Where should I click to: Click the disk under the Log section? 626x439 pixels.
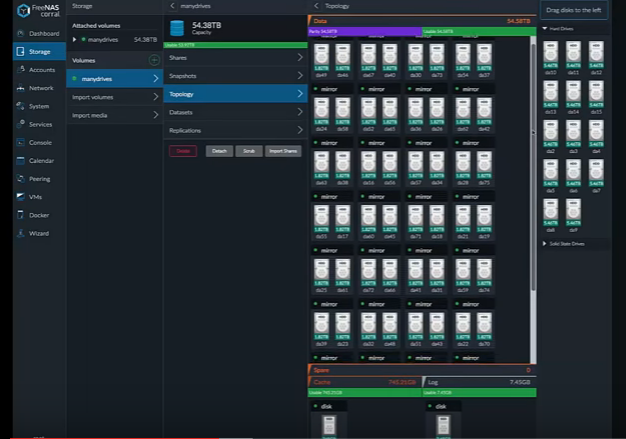tap(443, 426)
